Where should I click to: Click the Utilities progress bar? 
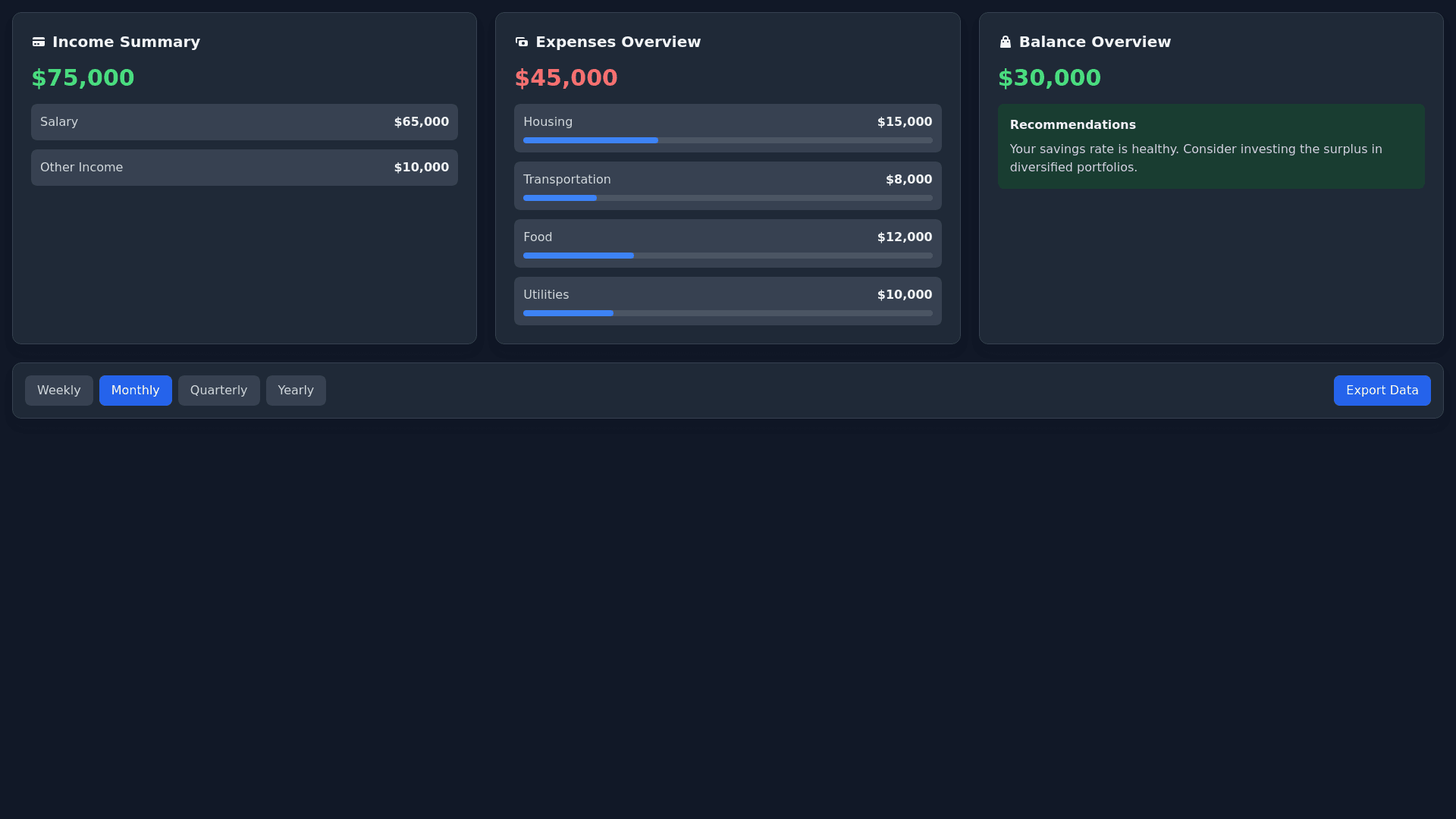coord(727,313)
